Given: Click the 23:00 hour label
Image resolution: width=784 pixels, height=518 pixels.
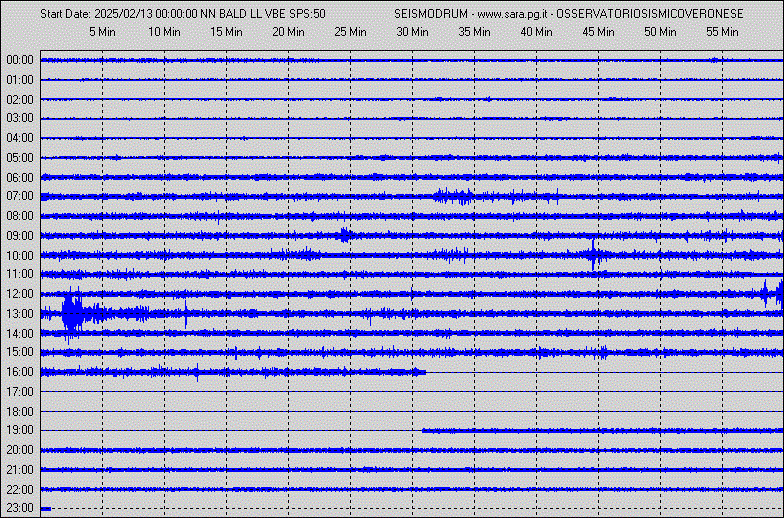Looking at the screenshot, I should [x=20, y=508].
